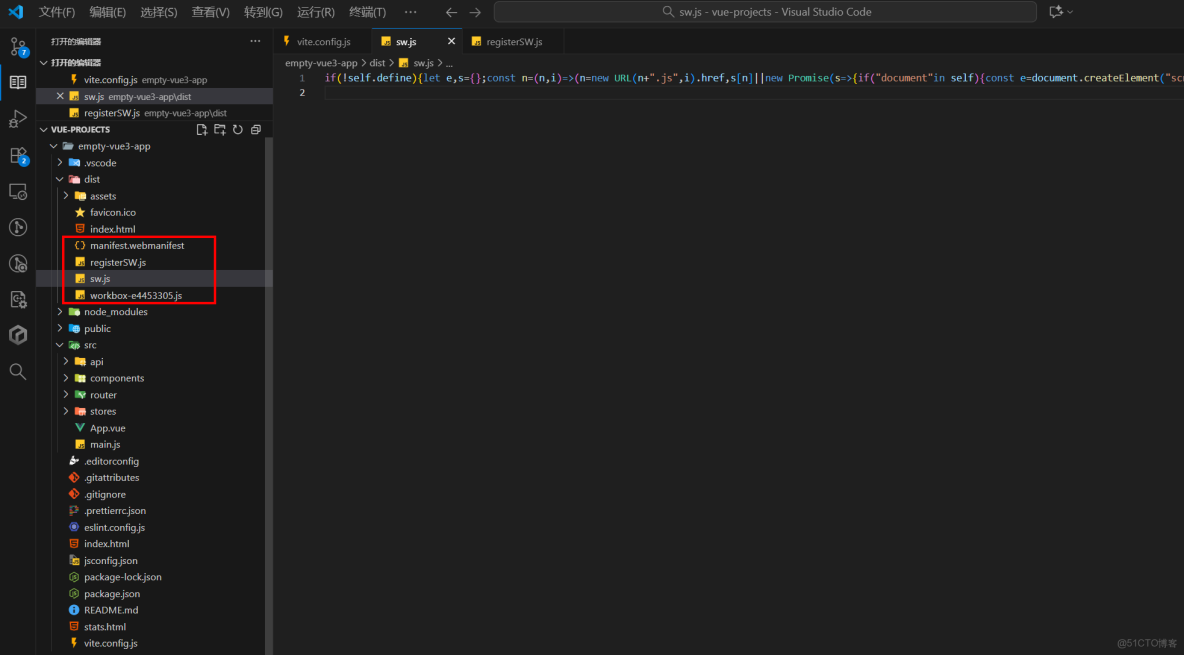The image size is (1184, 655).
Task: Select manifest.webmanifest in the dist folder
Action: pos(136,245)
